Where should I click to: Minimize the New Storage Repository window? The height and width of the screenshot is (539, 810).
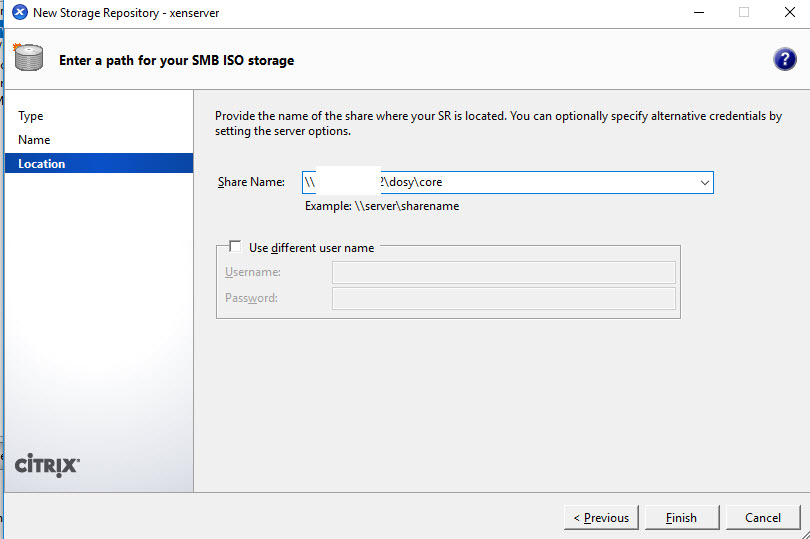(x=697, y=13)
